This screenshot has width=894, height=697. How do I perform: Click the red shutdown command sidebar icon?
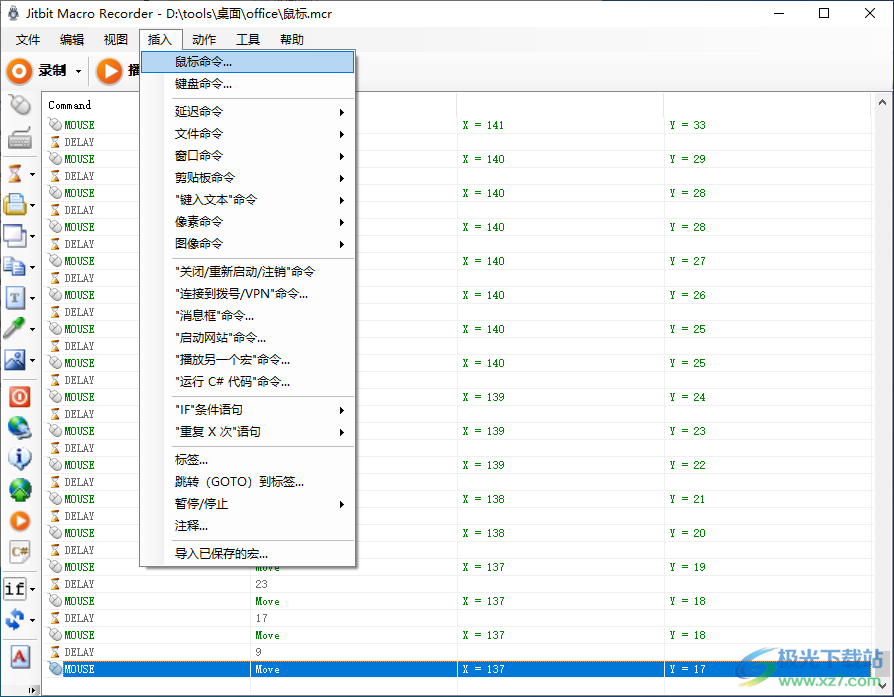click(x=19, y=396)
